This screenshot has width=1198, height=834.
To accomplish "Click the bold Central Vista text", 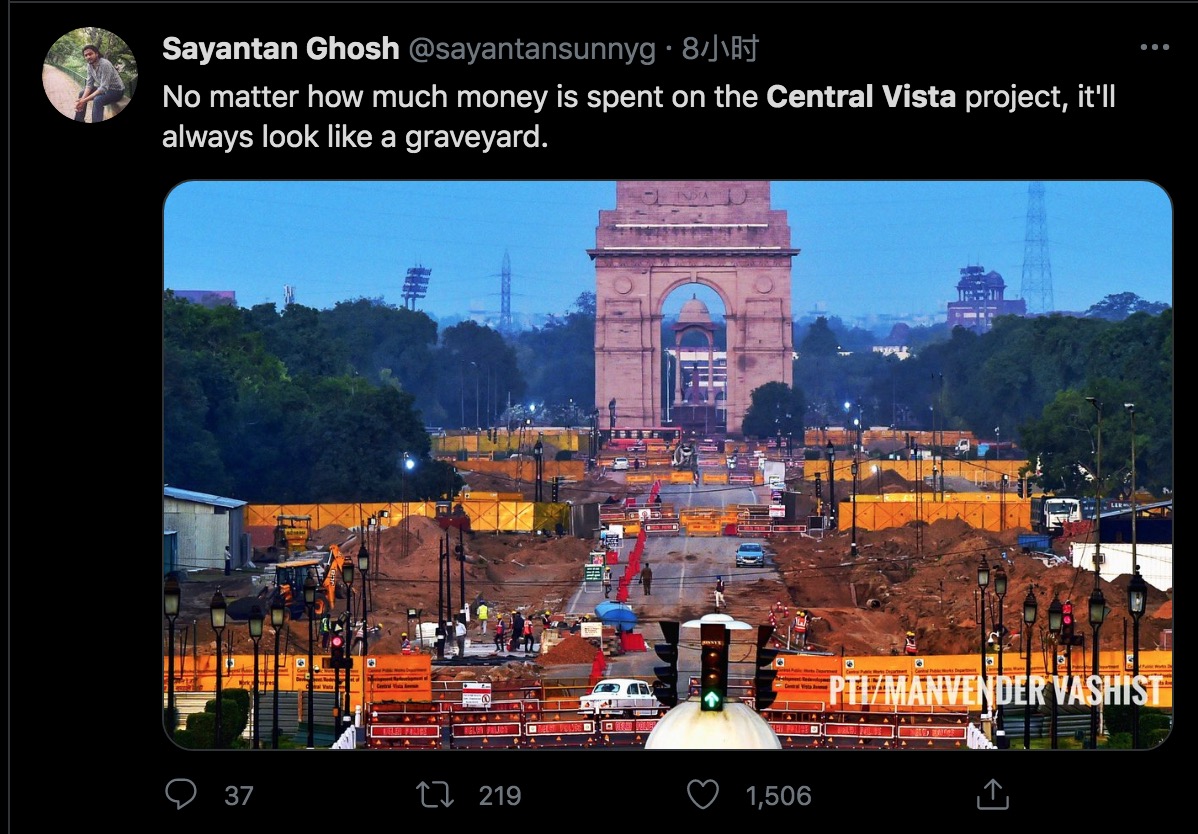I will [x=861, y=97].
